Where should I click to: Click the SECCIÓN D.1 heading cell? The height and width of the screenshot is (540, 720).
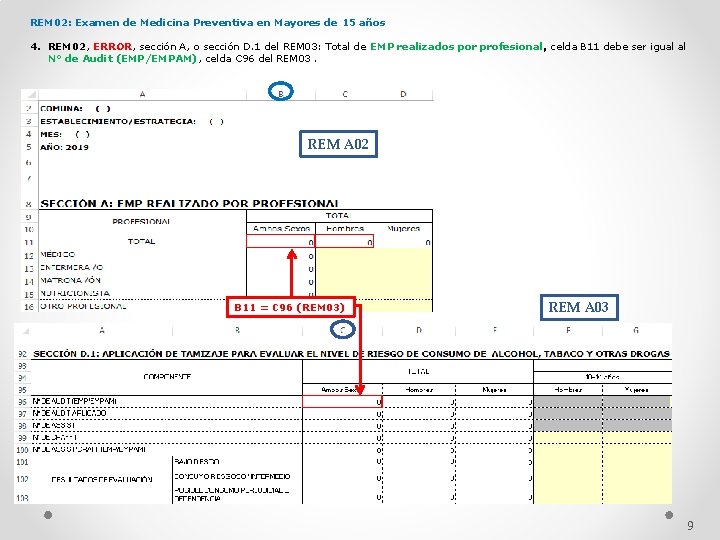coord(351,354)
